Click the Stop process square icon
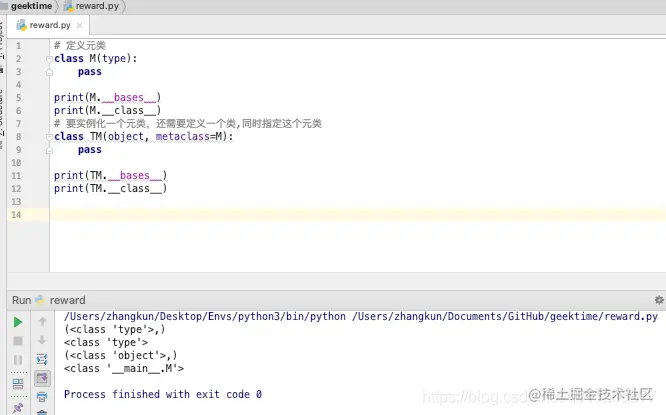 click(18, 341)
